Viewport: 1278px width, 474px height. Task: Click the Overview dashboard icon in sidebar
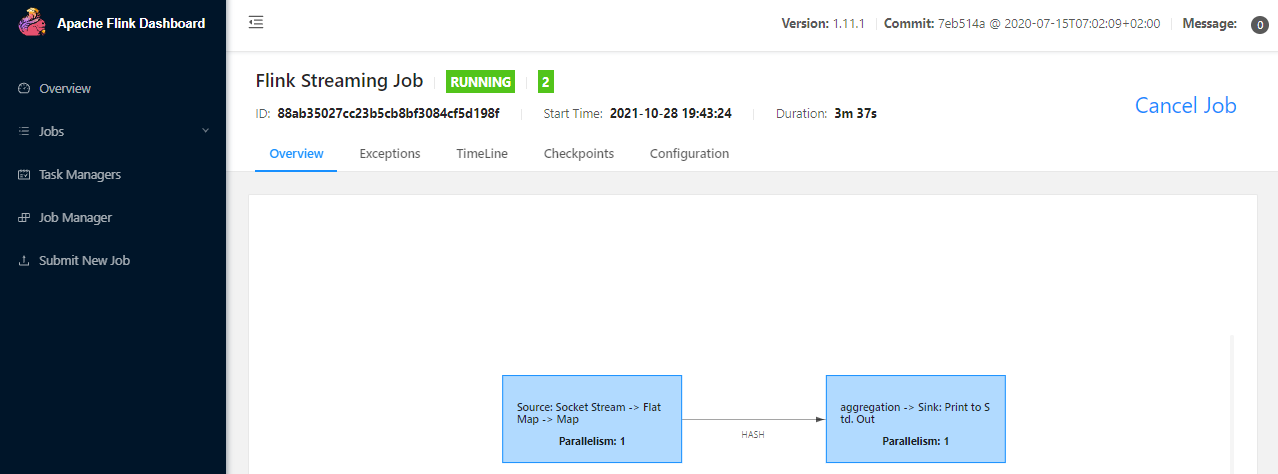(25, 88)
